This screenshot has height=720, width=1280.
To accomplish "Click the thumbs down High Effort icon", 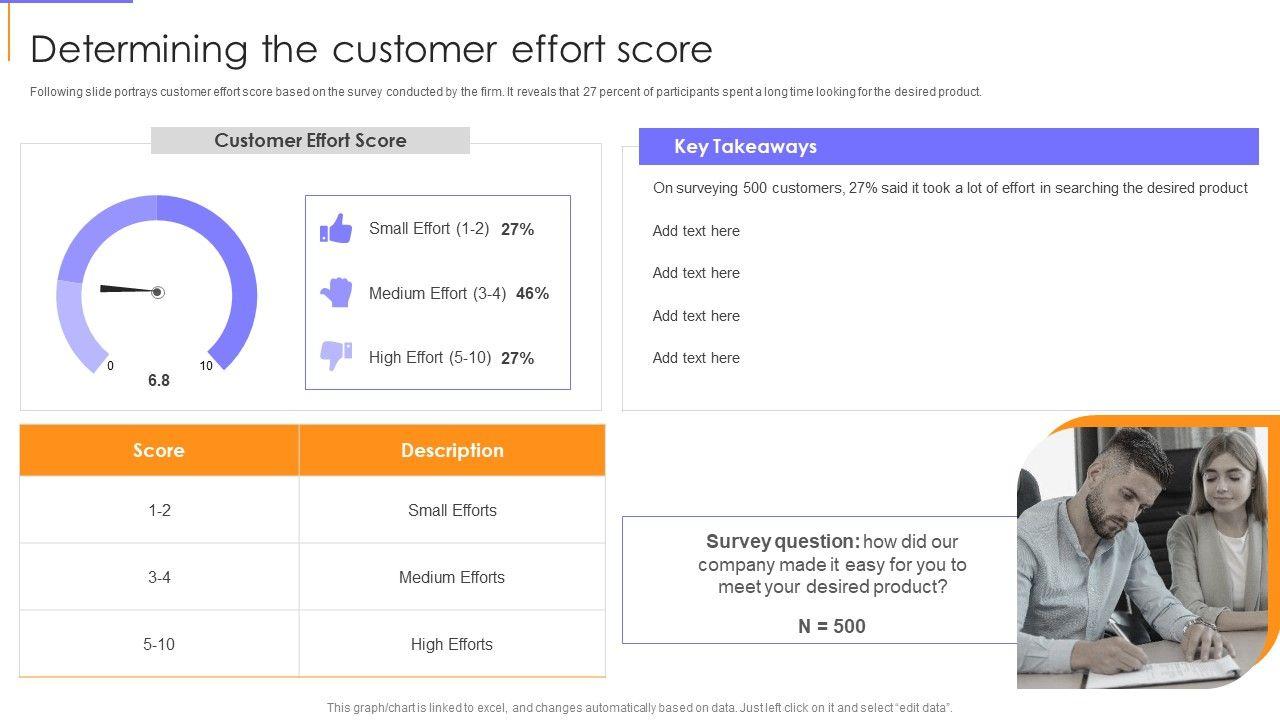I will coord(336,356).
